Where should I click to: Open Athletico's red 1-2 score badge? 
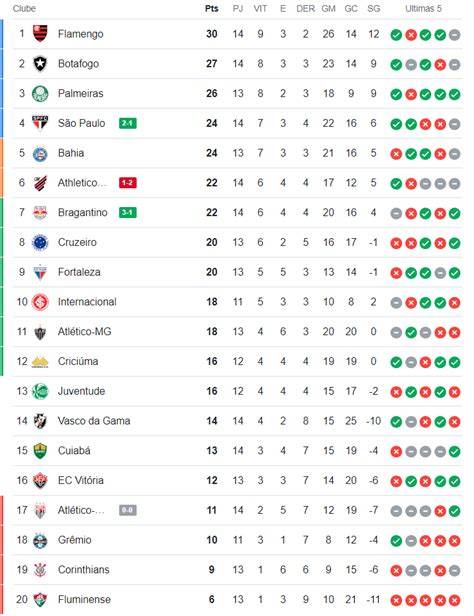tap(128, 183)
